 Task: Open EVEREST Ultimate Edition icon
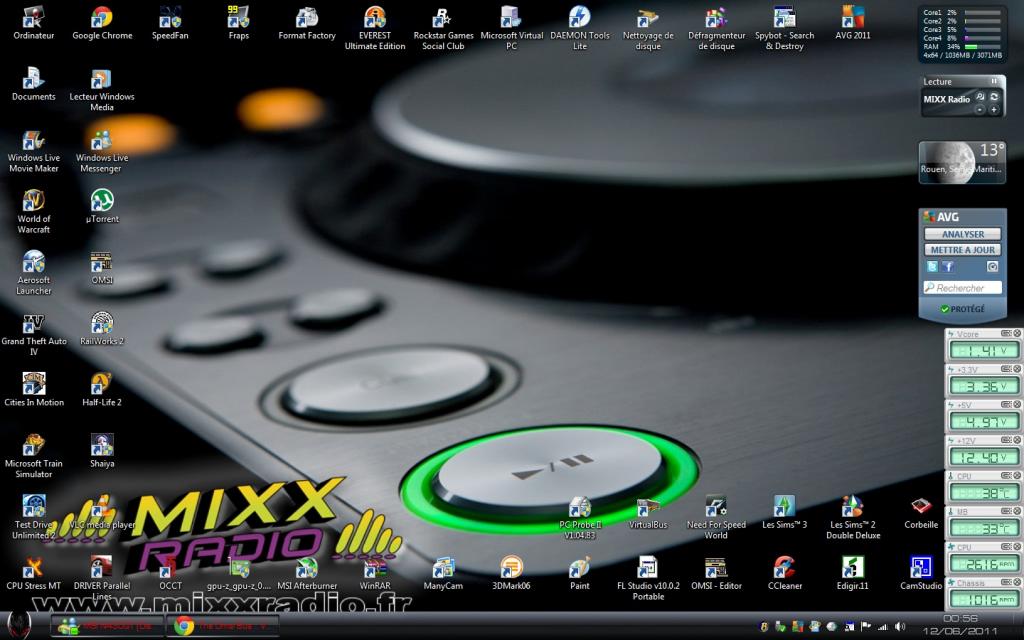click(375, 28)
